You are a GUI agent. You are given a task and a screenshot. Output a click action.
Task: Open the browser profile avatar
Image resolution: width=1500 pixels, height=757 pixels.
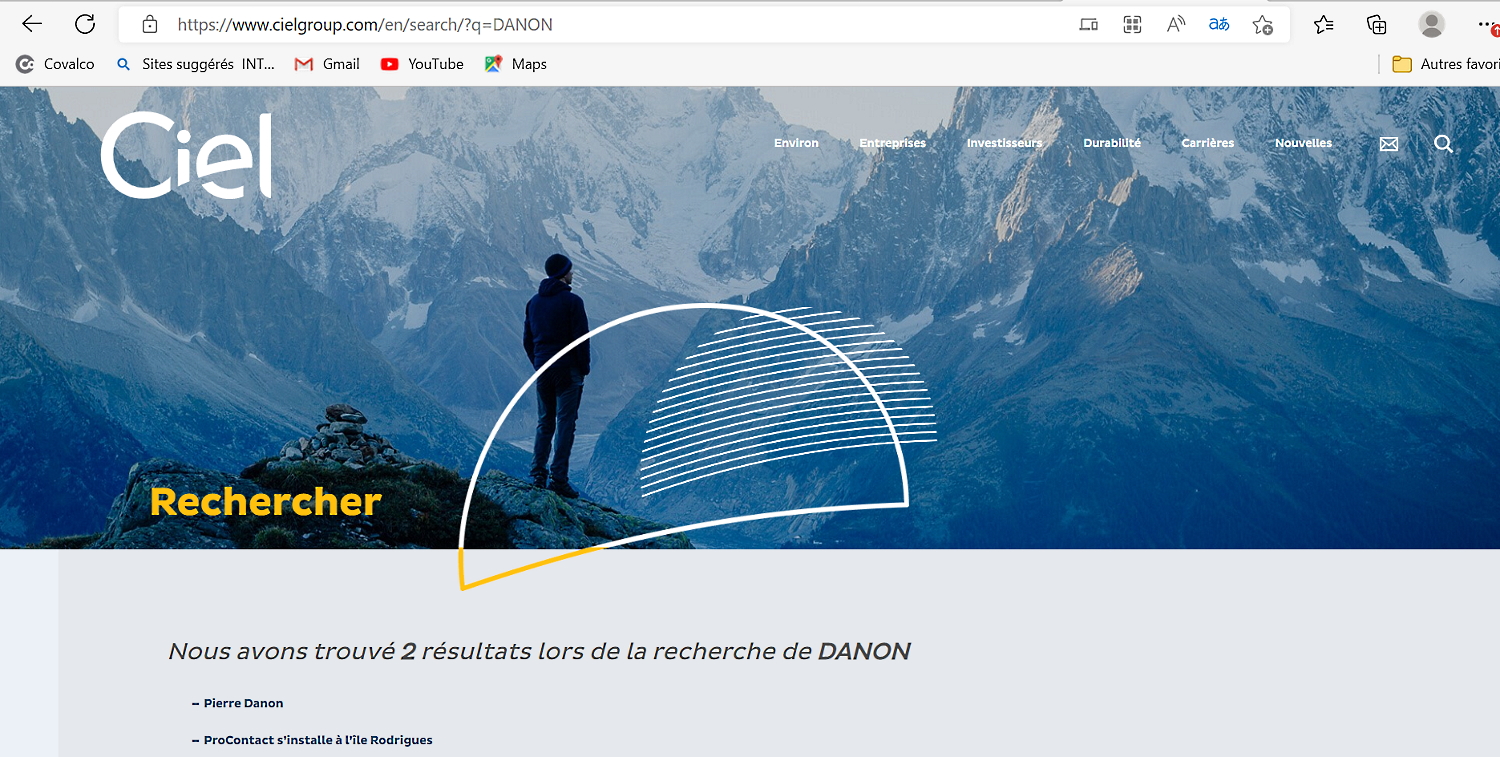pos(1432,24)
